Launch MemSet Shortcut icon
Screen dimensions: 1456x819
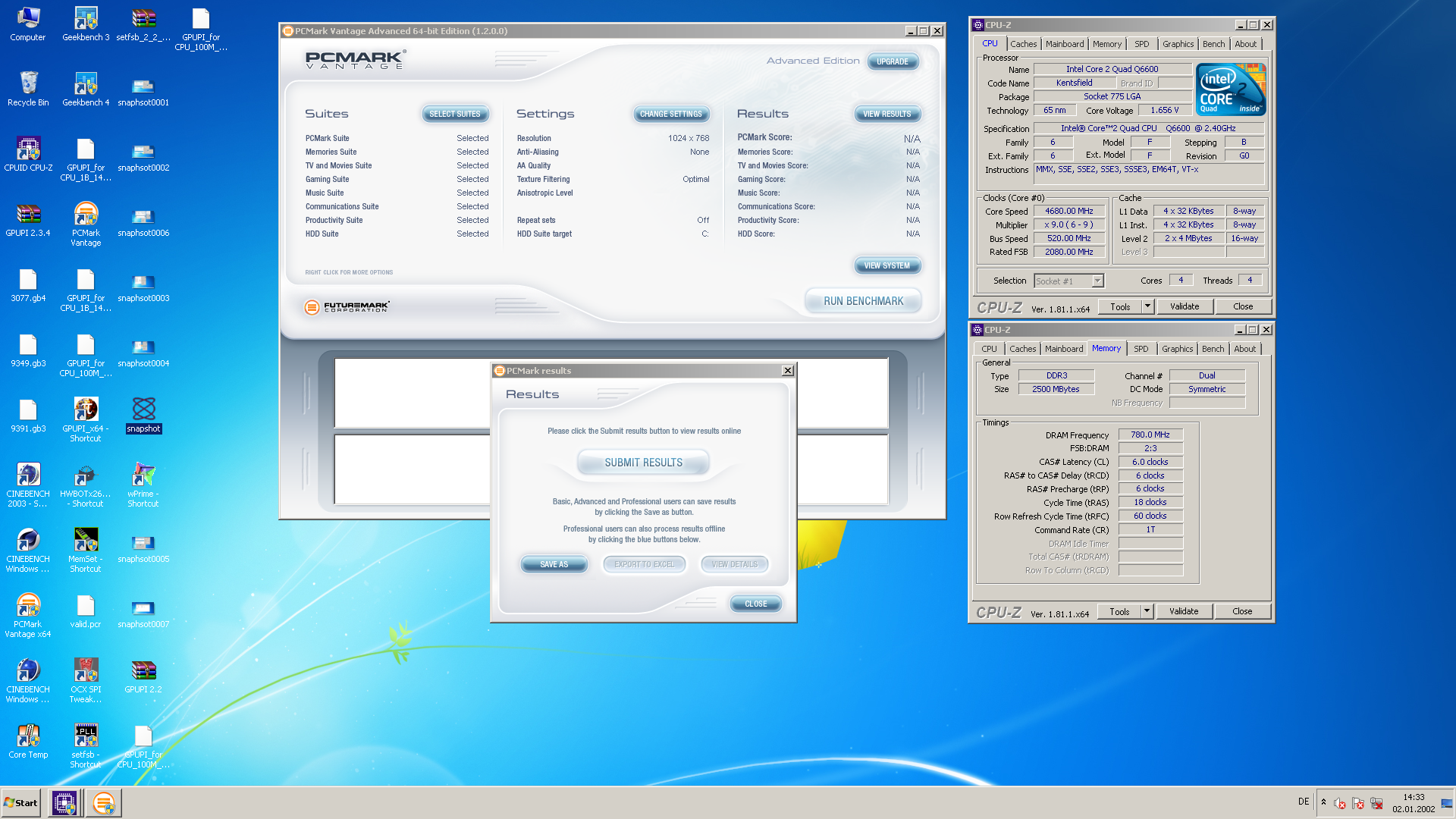pyautogui.click(x=86, y=551)
